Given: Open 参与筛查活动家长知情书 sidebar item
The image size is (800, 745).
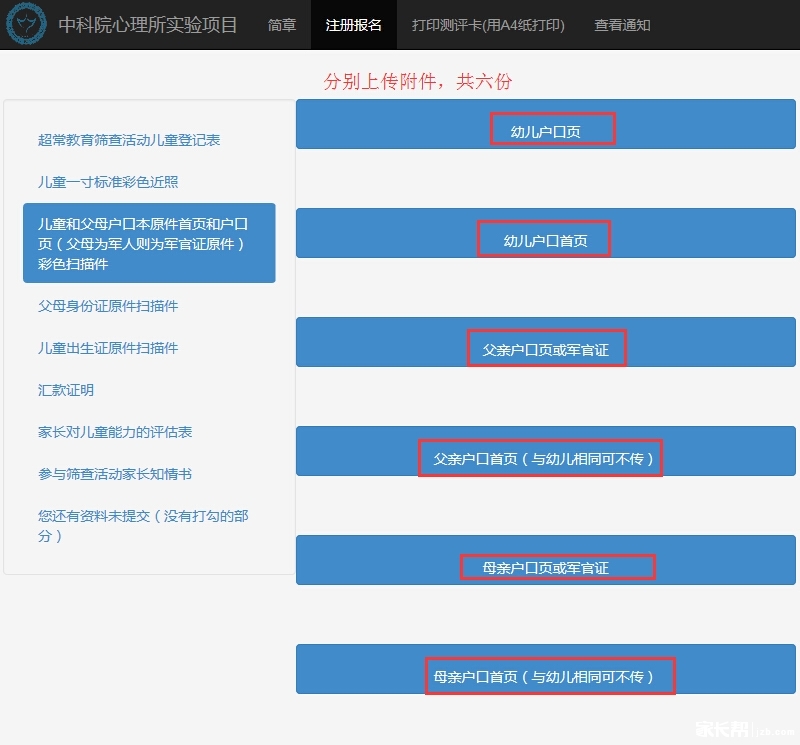Looking at the screenshot, I should click(115, 474).
